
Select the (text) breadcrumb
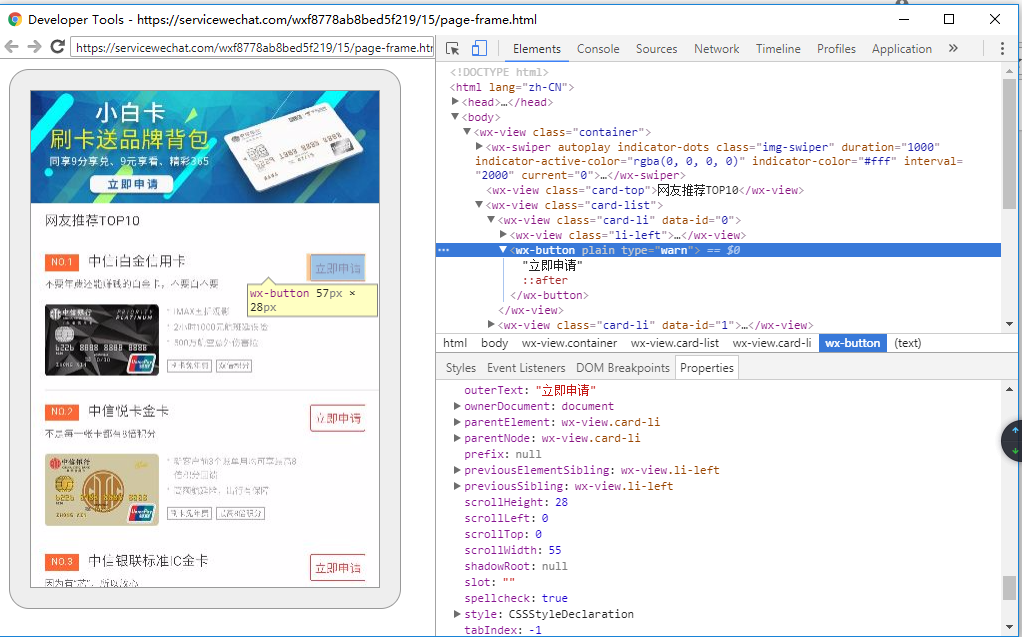coord(907,343)
